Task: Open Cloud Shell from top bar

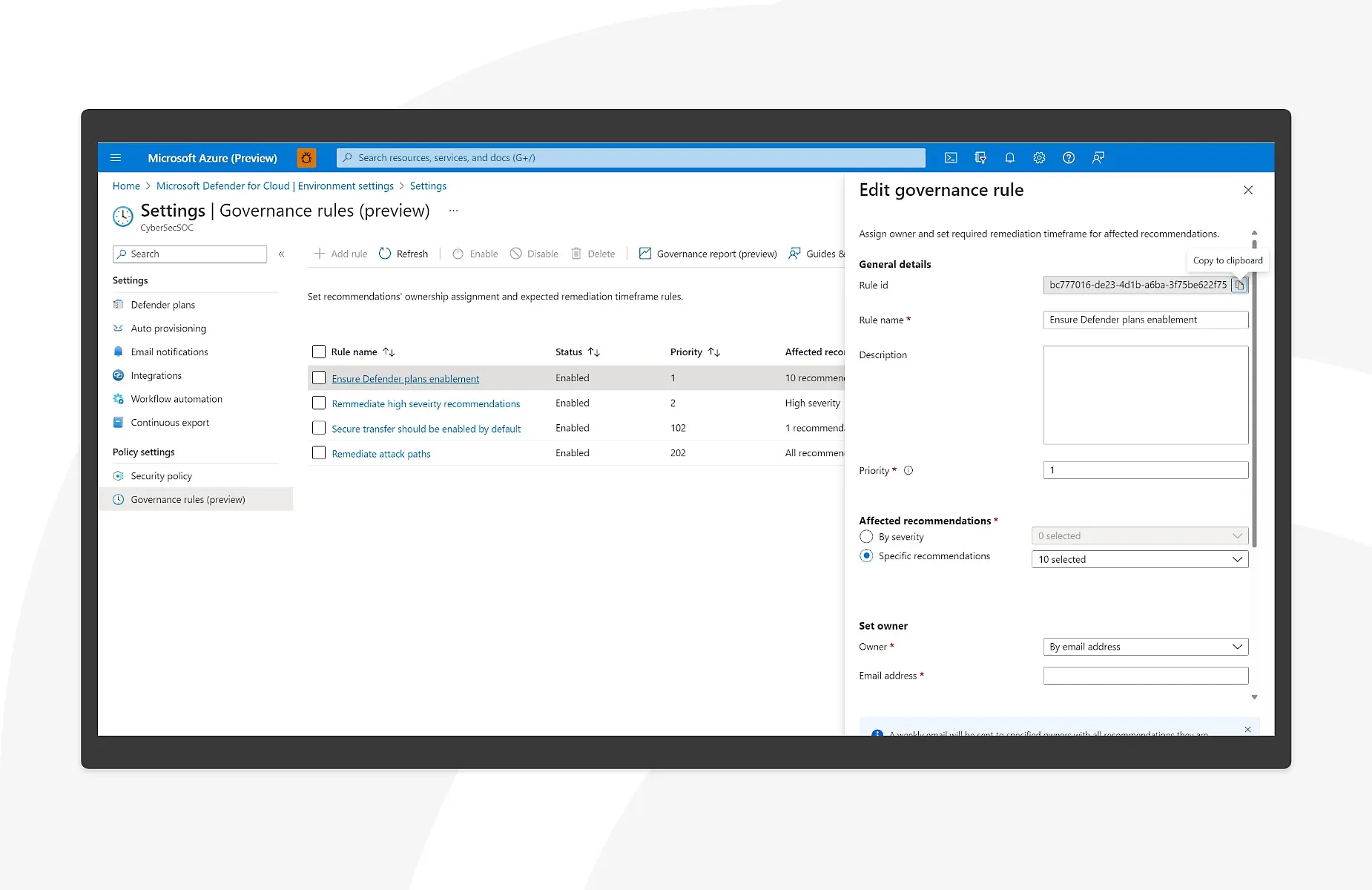Action: click(951, 158)
